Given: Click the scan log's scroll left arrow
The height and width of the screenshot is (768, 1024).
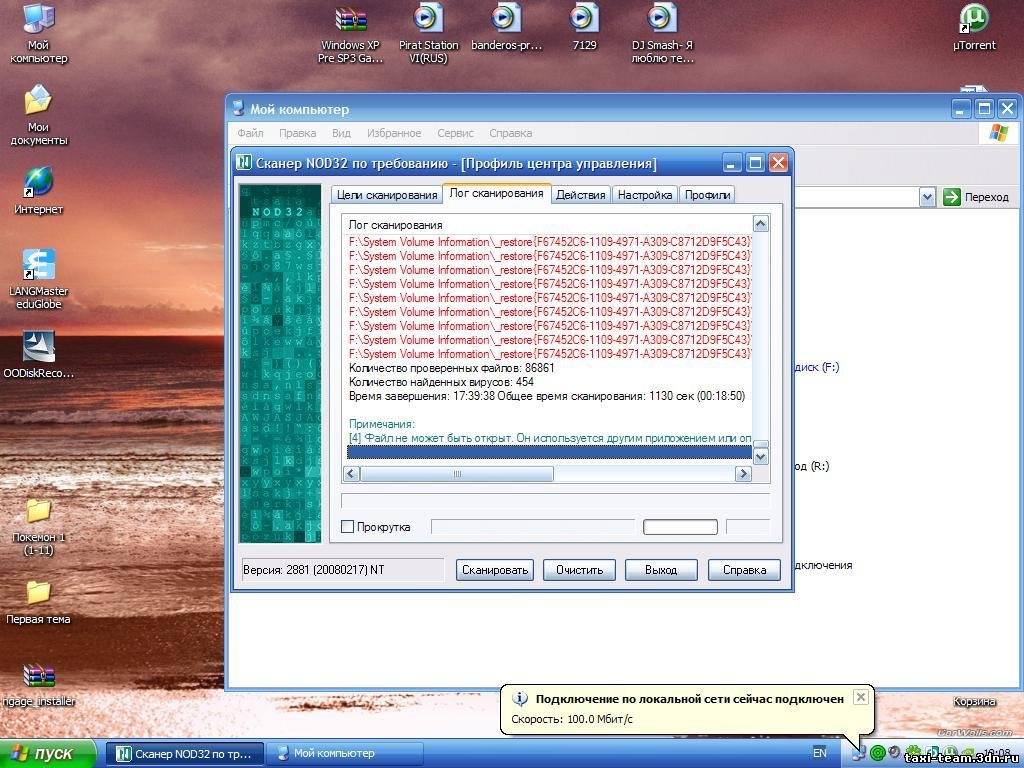Looking at the screenshot, I should (351, 473).
